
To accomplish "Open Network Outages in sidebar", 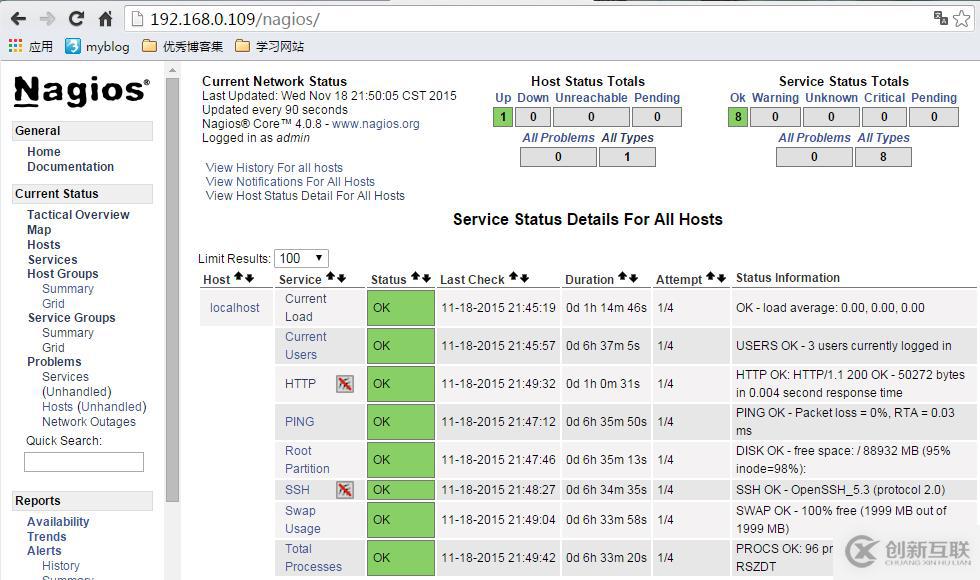I will (89, 422).
